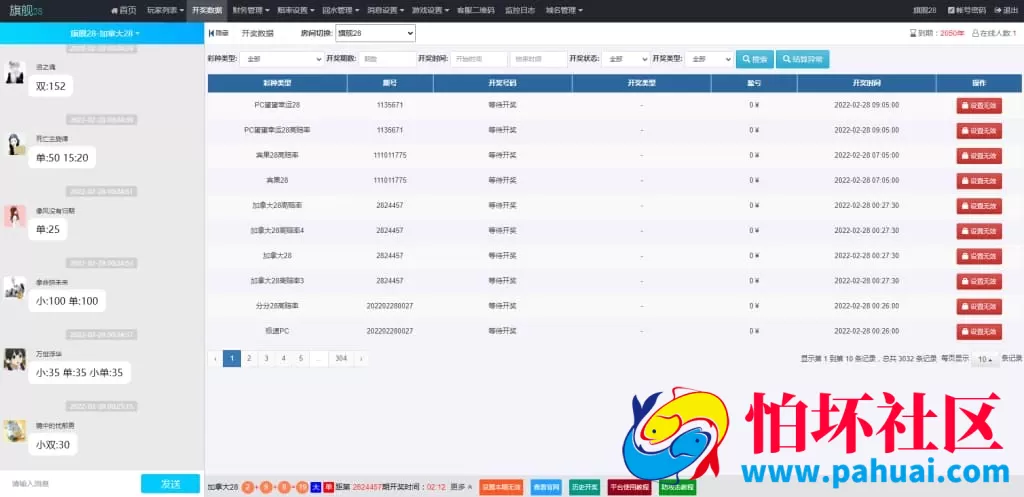1024x497 pixels.
Task: Open the rows-per-page 10 dropdown
Action: pyautogui.click(x=984, y=359)
